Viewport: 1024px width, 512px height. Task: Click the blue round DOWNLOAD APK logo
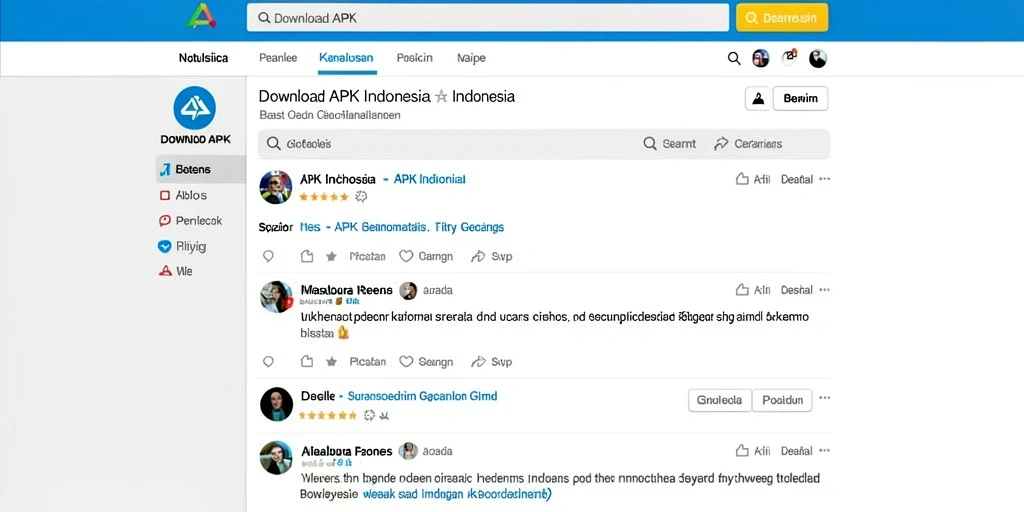click(x=195, y=108)
